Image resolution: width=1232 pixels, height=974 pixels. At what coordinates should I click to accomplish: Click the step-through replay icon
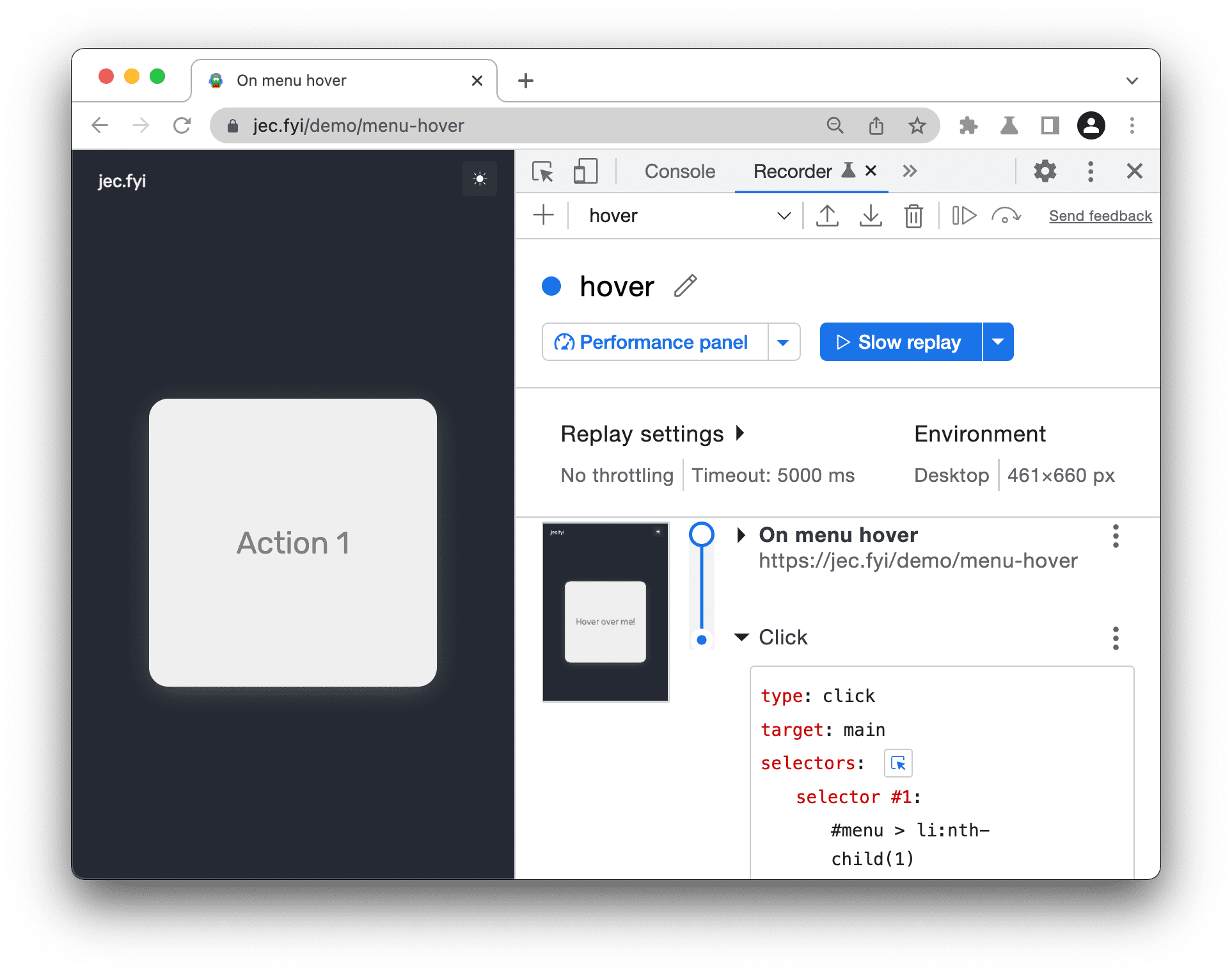[961, 216]
